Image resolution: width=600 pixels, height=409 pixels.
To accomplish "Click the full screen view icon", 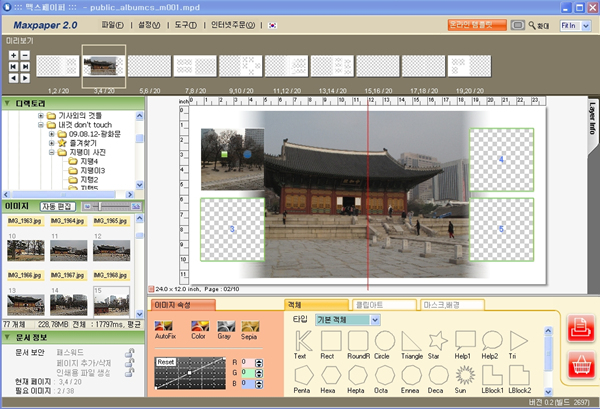I will click(x=517, y=25).
